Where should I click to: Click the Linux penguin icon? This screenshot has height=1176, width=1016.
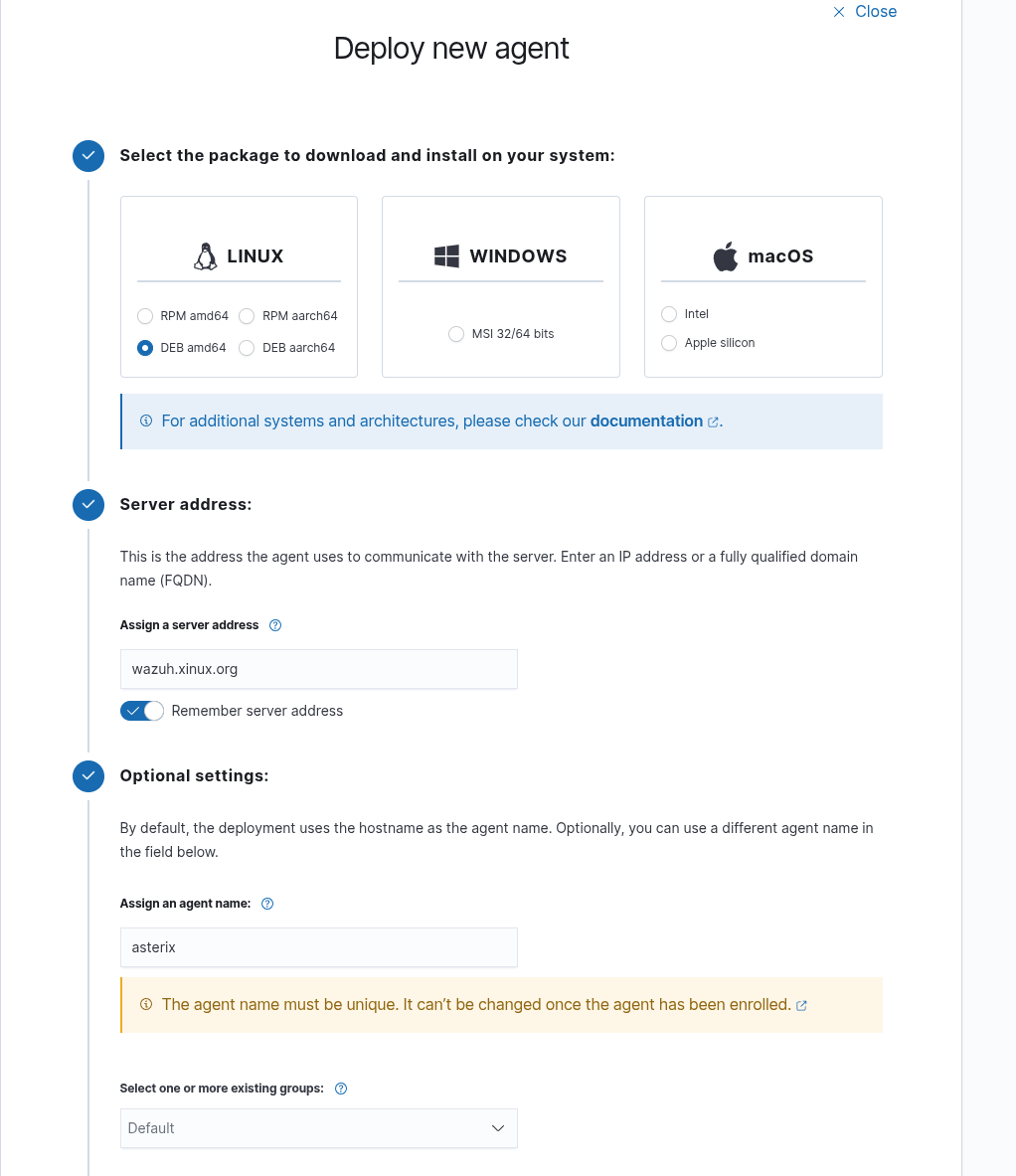point(205,256)
